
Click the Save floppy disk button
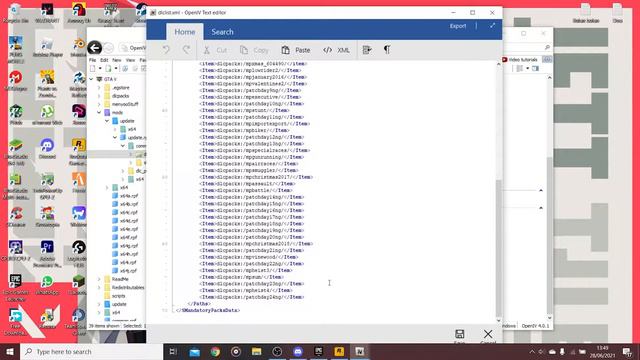459,334
